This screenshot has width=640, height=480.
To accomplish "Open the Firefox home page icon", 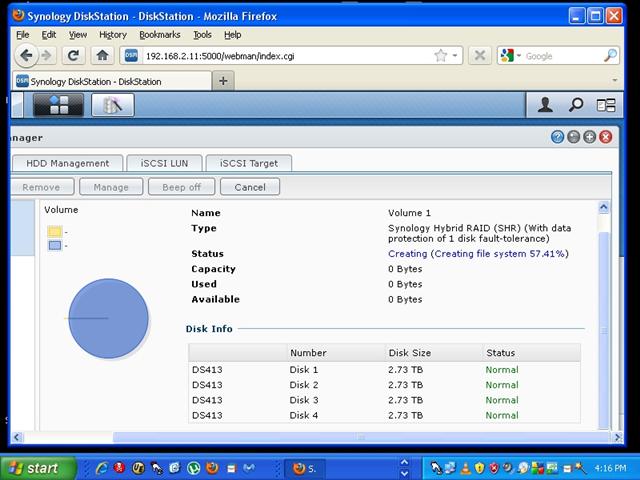I will [x=102, y=55].
